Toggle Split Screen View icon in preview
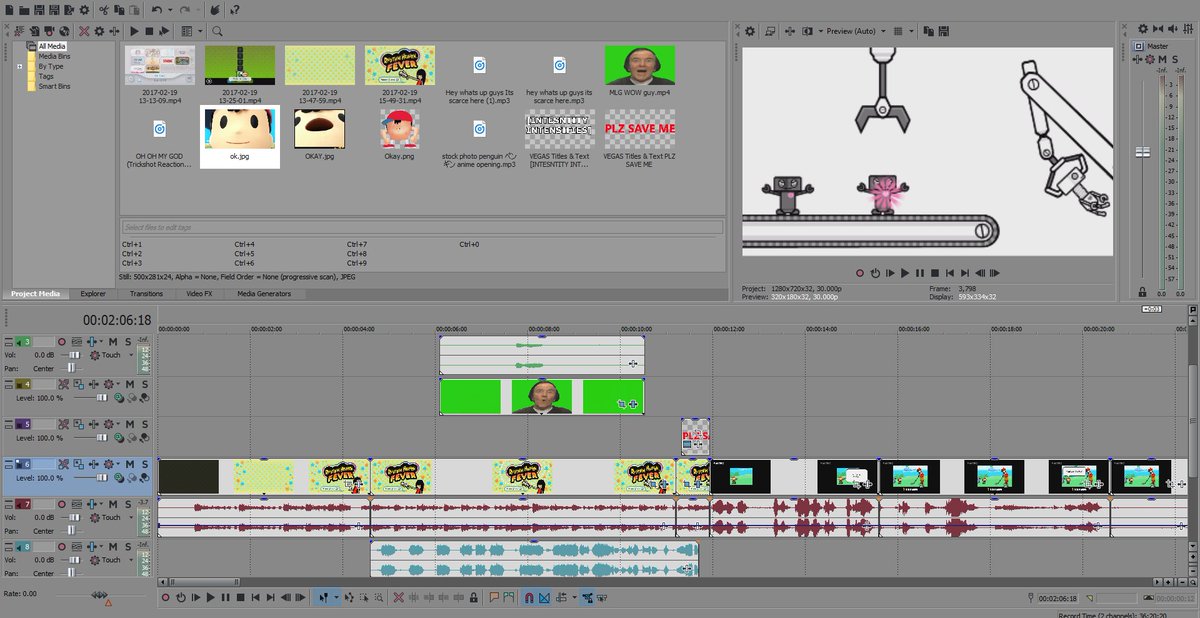Viewport: 1200px width, 618px height. pyautogui.click(x=807, y=31)
